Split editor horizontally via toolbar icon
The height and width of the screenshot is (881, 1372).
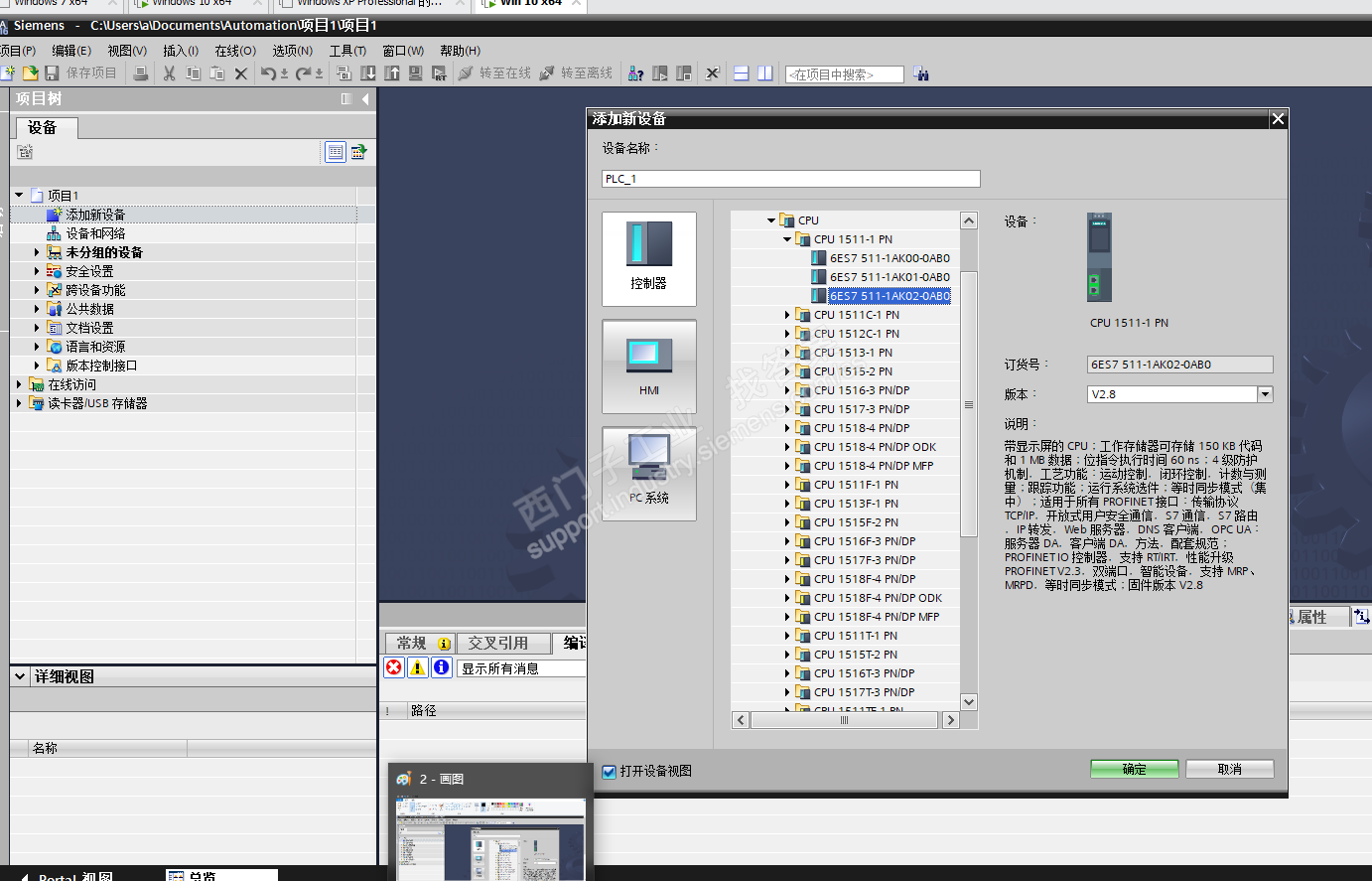coord(741,73)
